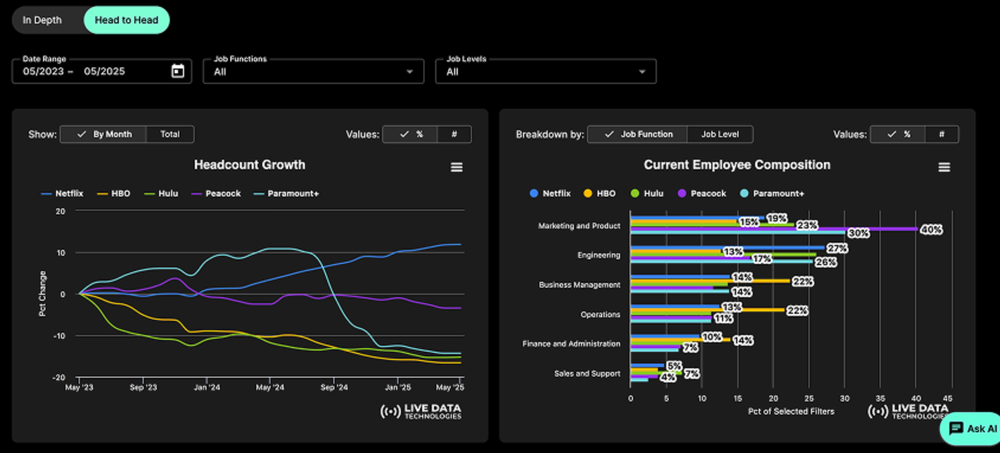The height and width of the screenshot is (453, 1000).
Task: Select Total in Show toggle
Action: tap(170, 135)
